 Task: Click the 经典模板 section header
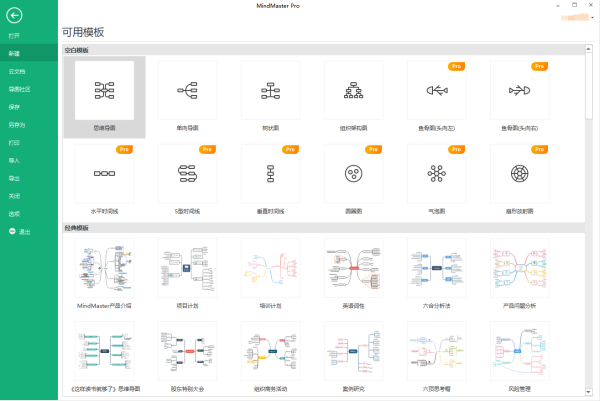[324, 228]
